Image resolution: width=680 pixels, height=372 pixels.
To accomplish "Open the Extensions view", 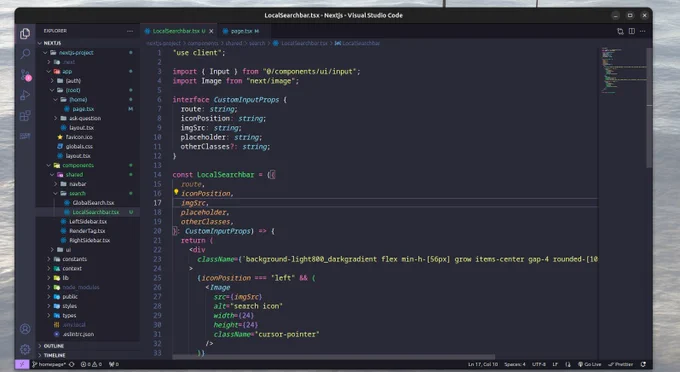I will [25, 115].
